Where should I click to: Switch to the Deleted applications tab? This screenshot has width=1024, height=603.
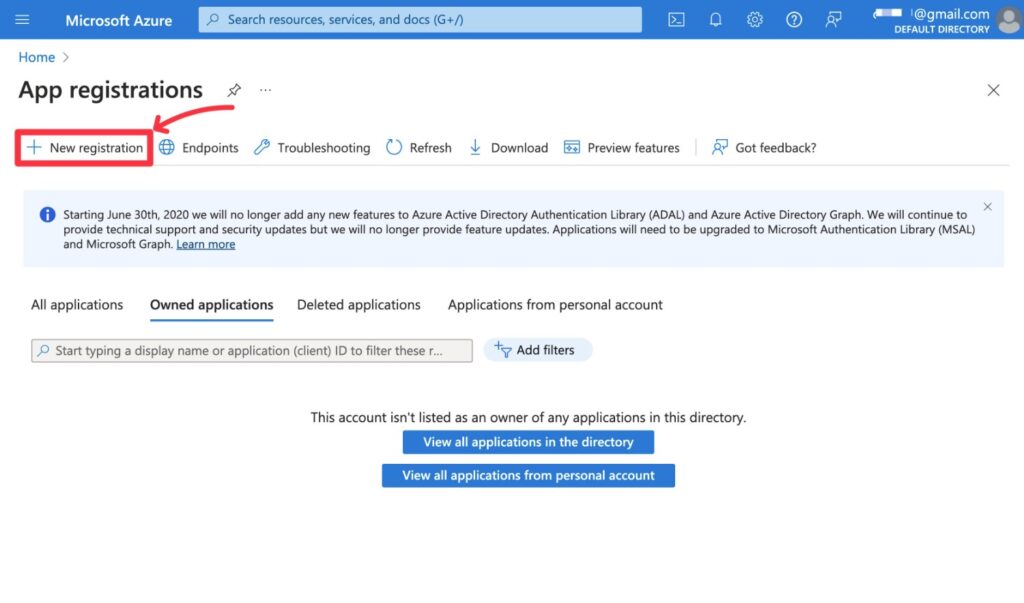click(358, 305)
